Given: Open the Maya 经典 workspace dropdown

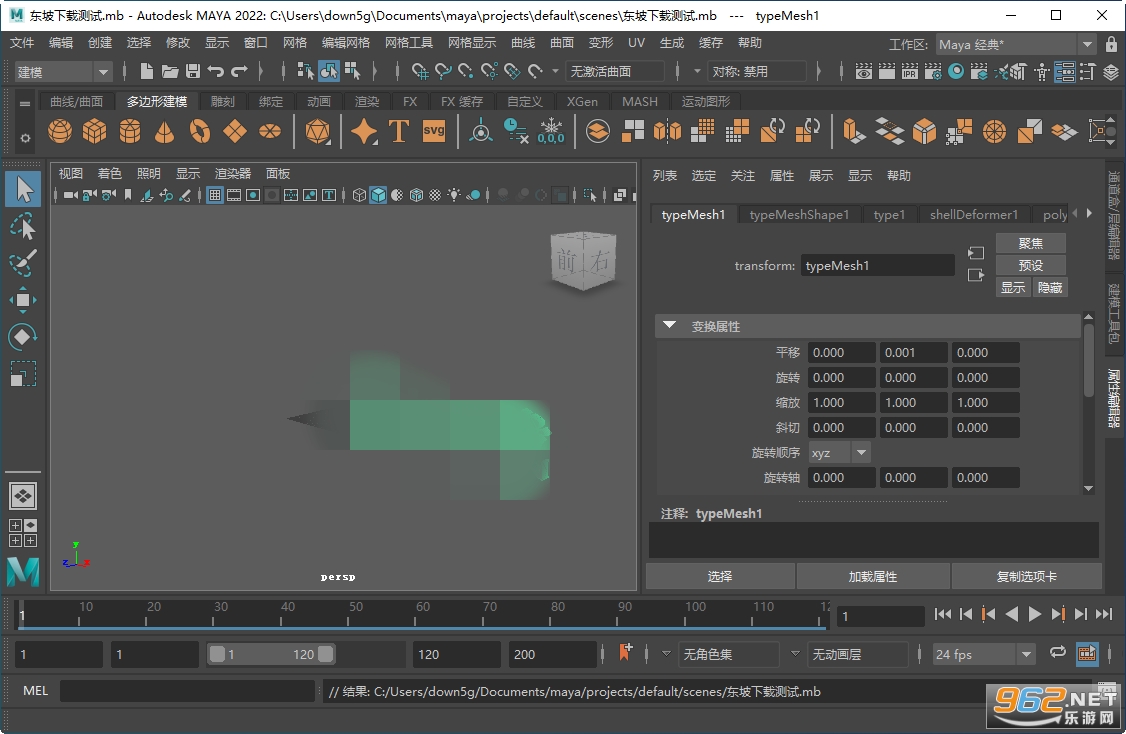Looking at the screenshot, I should click(x=1015, y=45).
